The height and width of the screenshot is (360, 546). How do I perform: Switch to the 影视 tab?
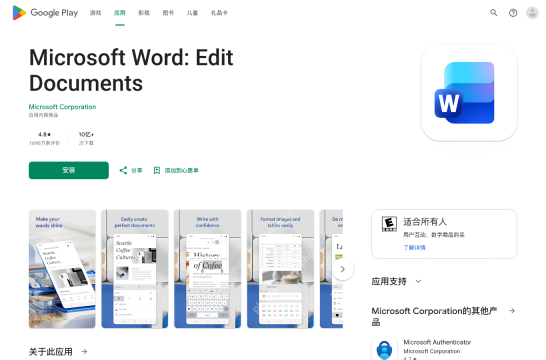(x=144, y=13)
